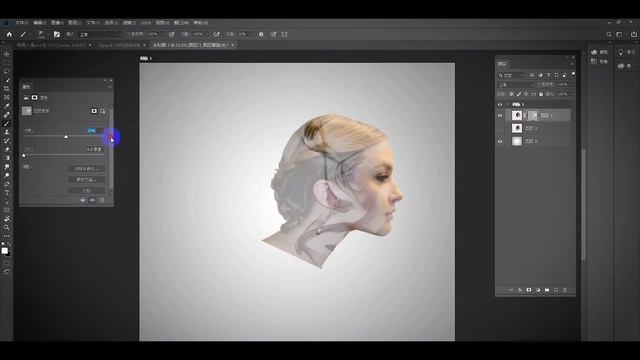Select the Lasso tool
This screenshot has height=360, width=640.
7,71
